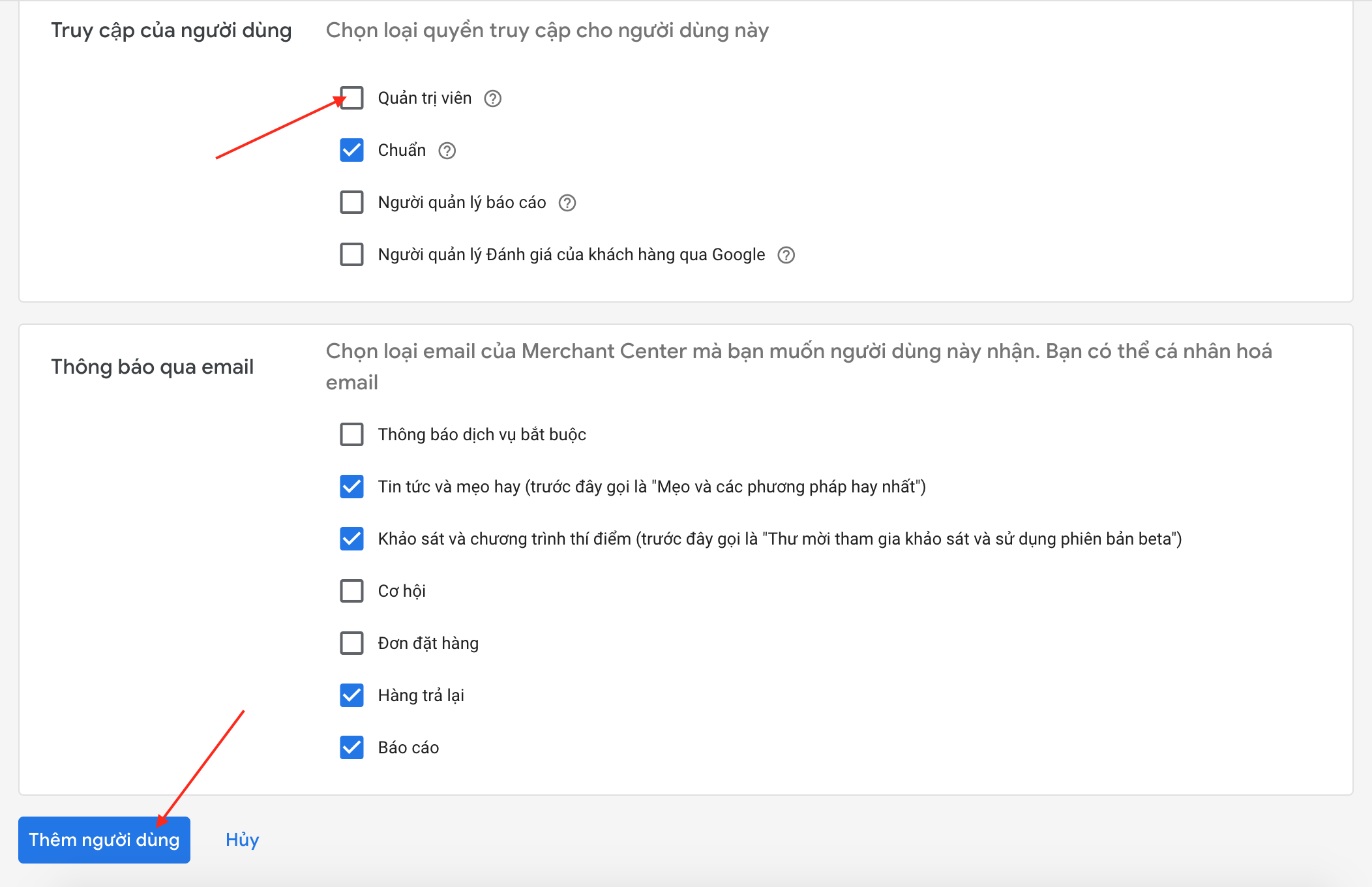Tick Người quản lý Đánh giá của khách hàng checkbox
Viewport: 1372px width, 887px height.
[352, 254]
